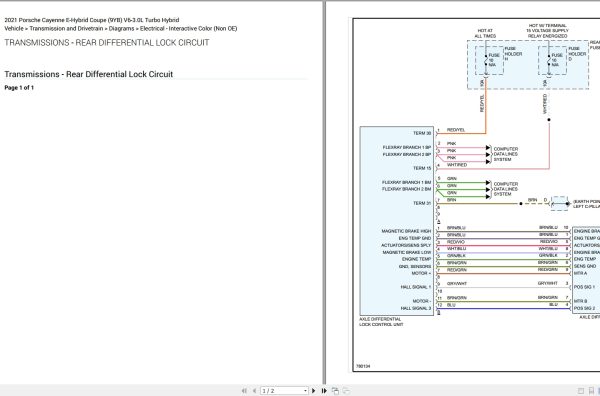Image resolution: width=600 pixels, height=396 pixels.
Task: Go to the next page with the arrow
Action: tap(314, 391)
